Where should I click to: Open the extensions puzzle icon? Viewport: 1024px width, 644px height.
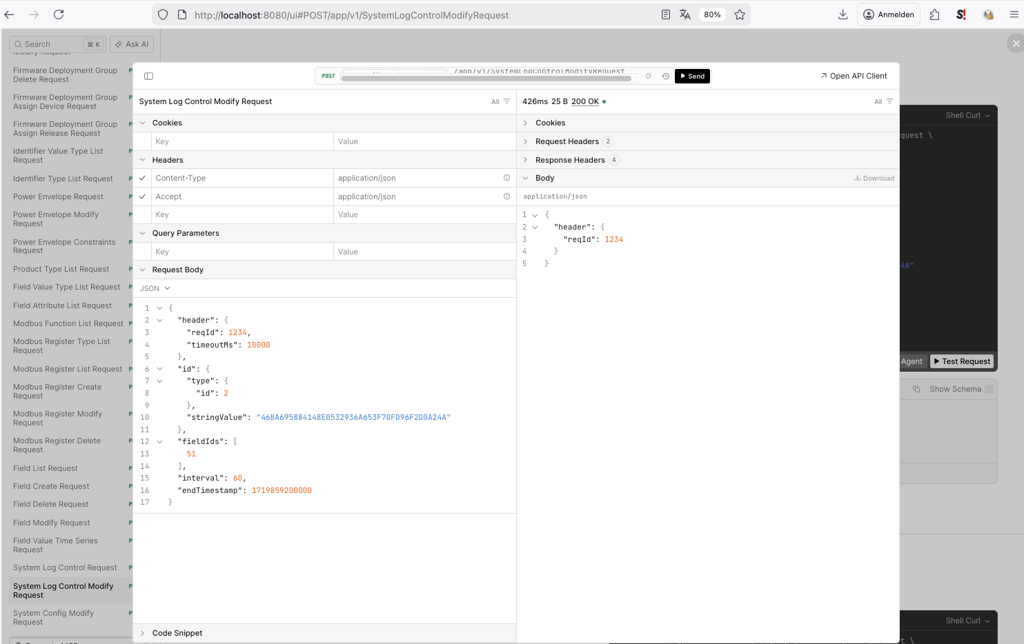pos(935,14)
